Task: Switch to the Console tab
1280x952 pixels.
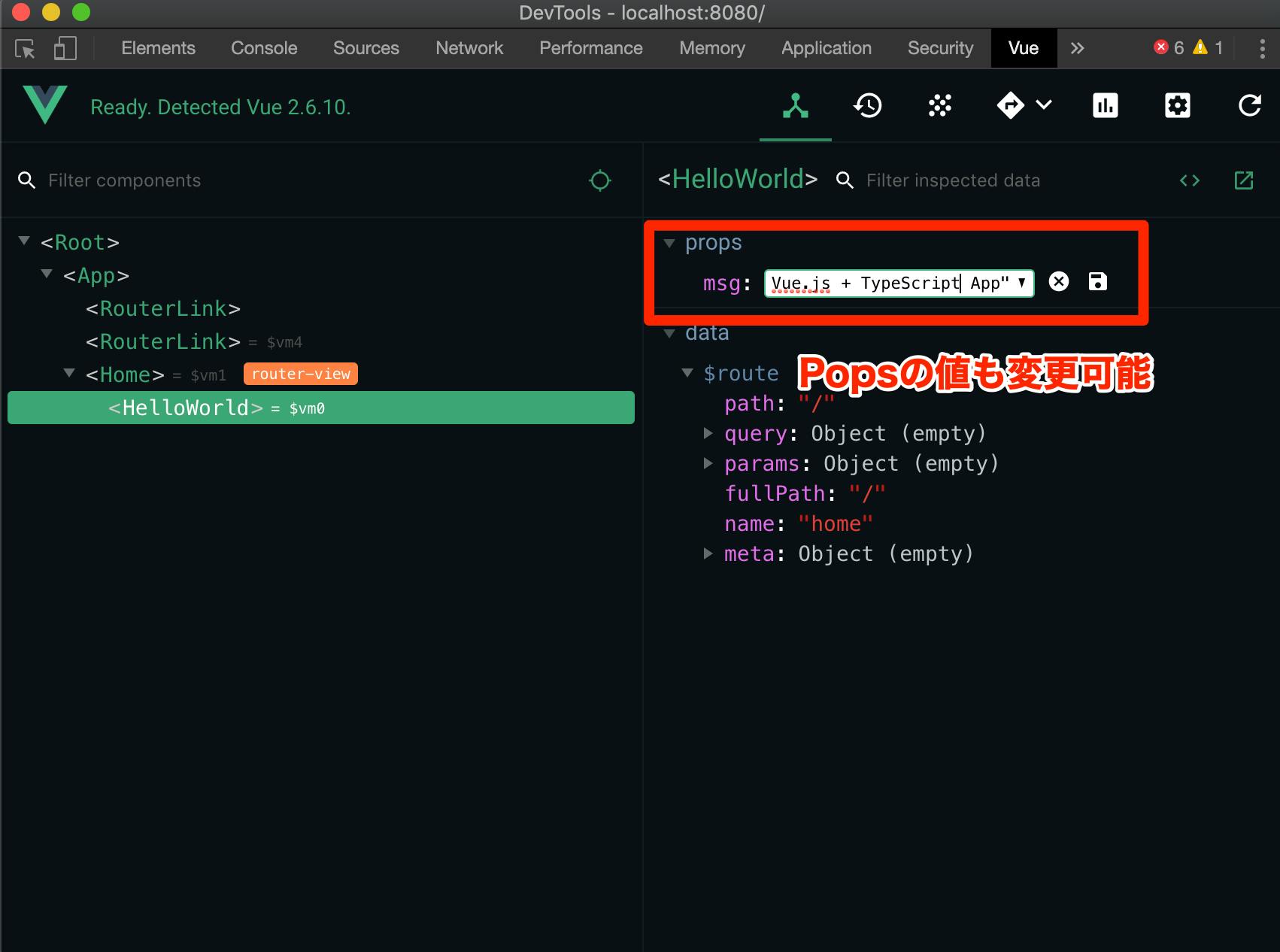Action: tap(263, 48)
